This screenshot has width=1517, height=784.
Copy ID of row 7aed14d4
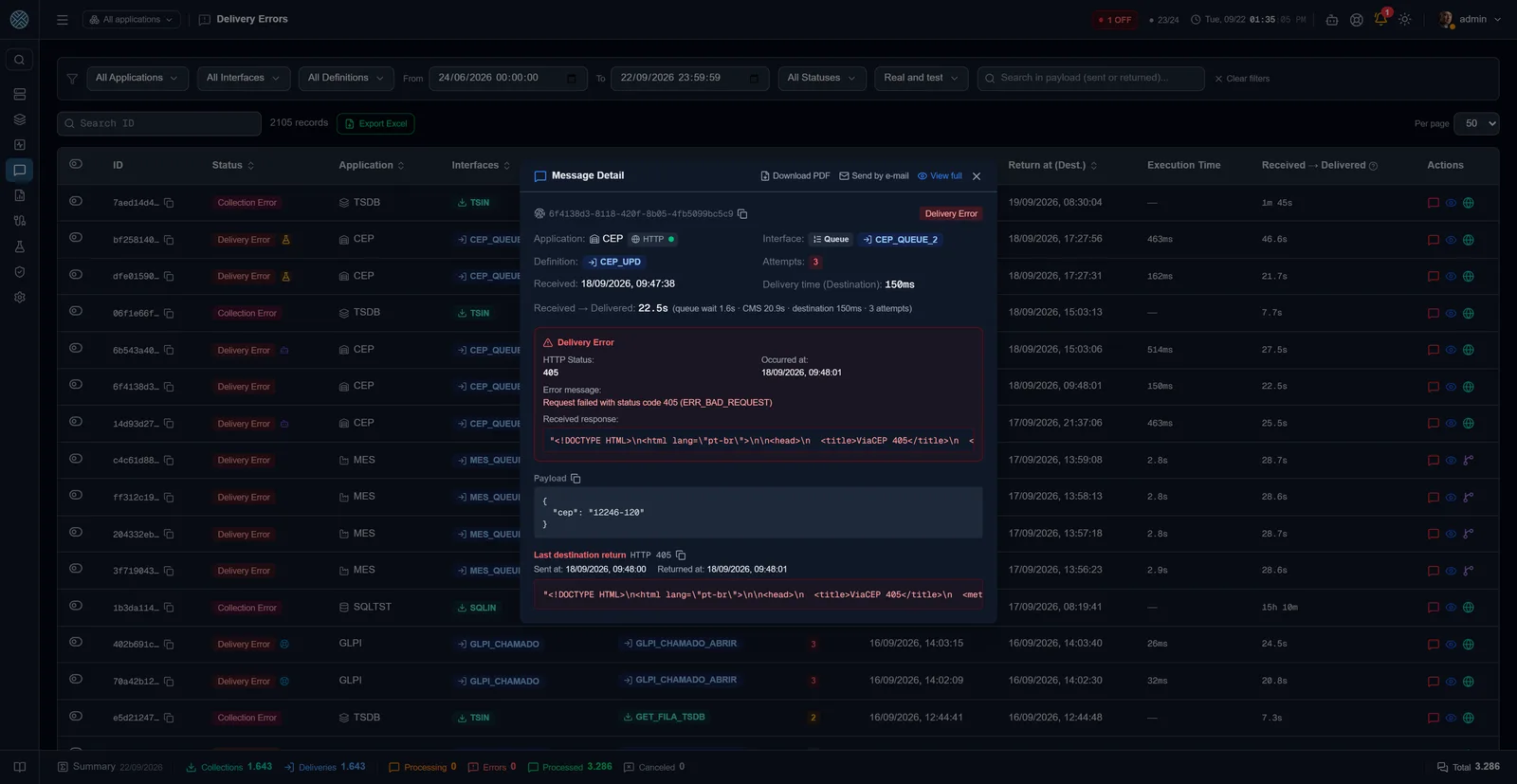169,203
